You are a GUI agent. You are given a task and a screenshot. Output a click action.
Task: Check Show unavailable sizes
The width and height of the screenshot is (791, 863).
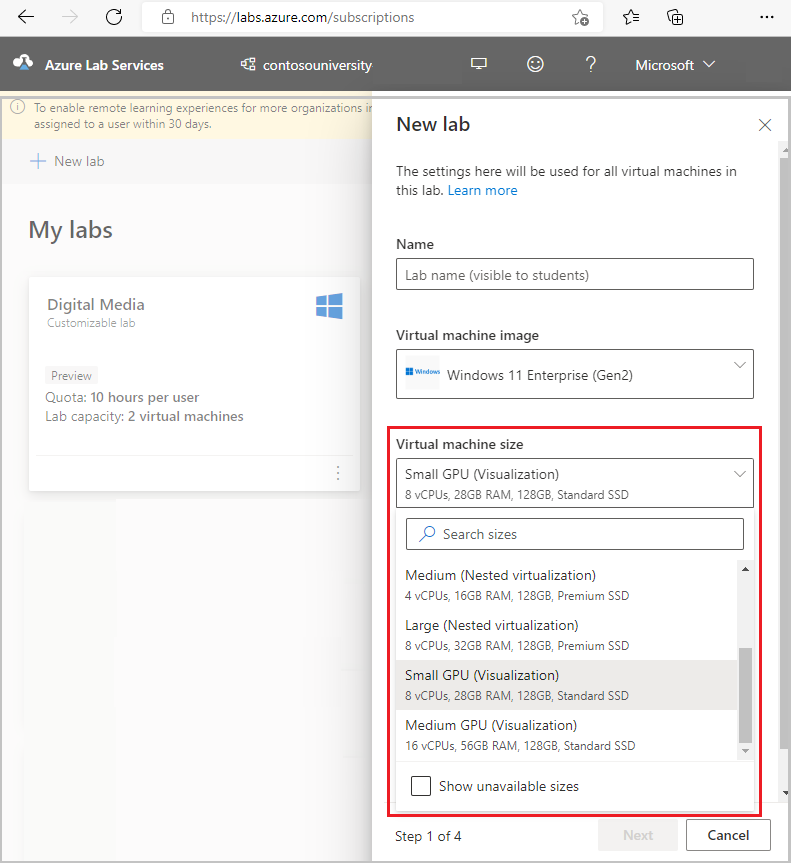point(421,786)
